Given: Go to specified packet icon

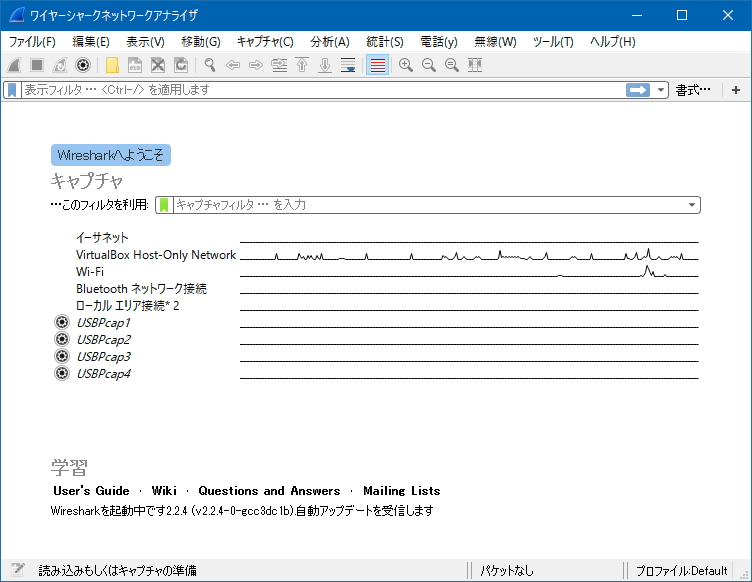Looking at the screenshot, I should 279,65.
